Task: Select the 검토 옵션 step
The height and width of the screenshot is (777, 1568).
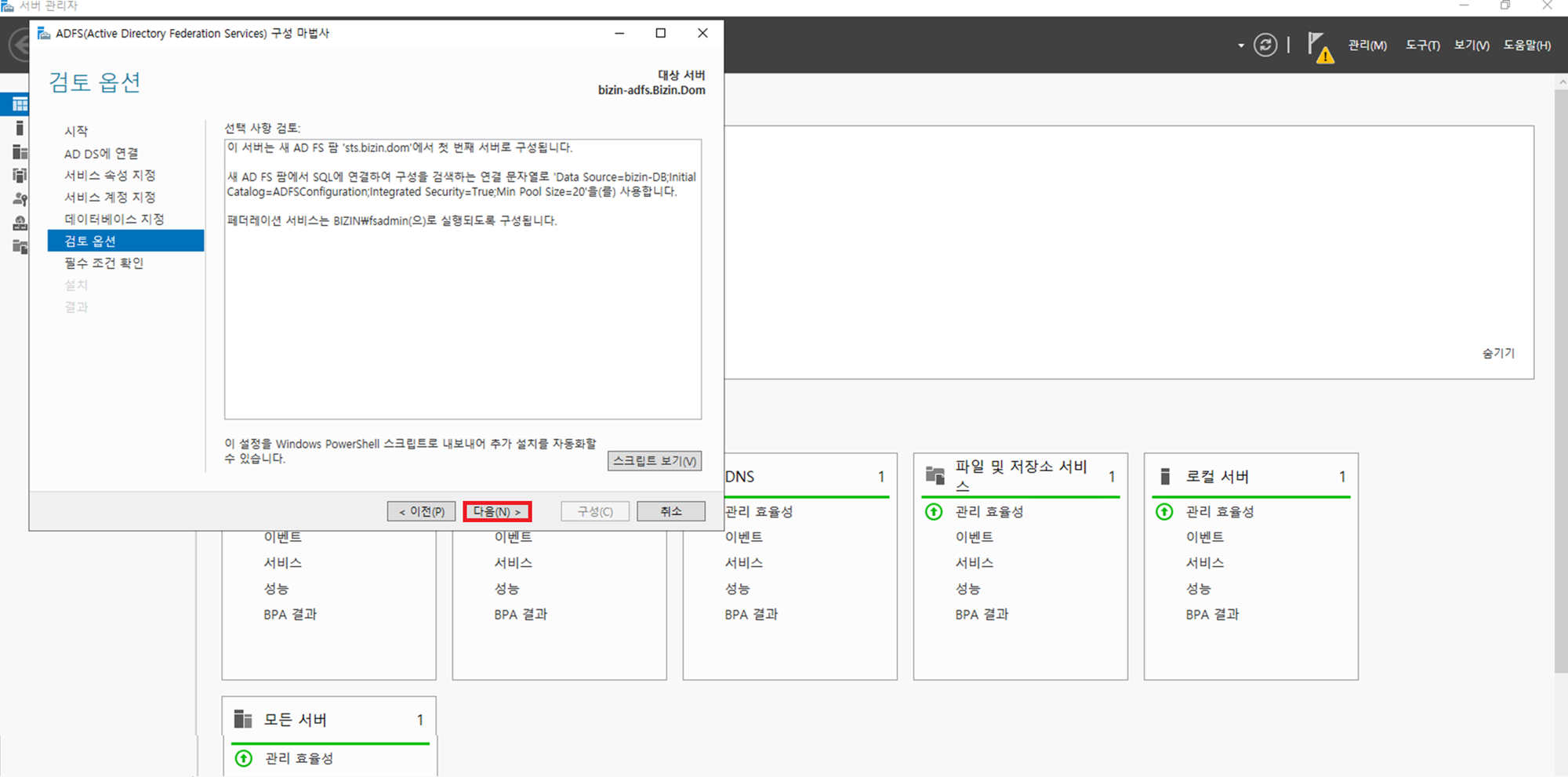Action: (125, 241)
